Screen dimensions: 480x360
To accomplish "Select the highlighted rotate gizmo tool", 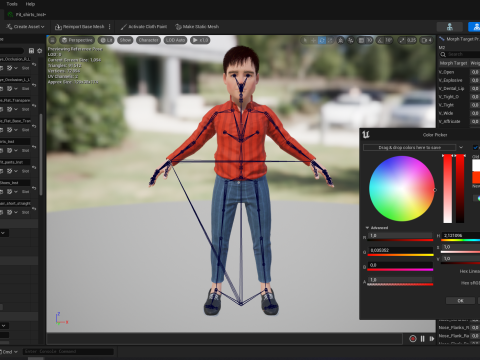I will pos(322,40).
